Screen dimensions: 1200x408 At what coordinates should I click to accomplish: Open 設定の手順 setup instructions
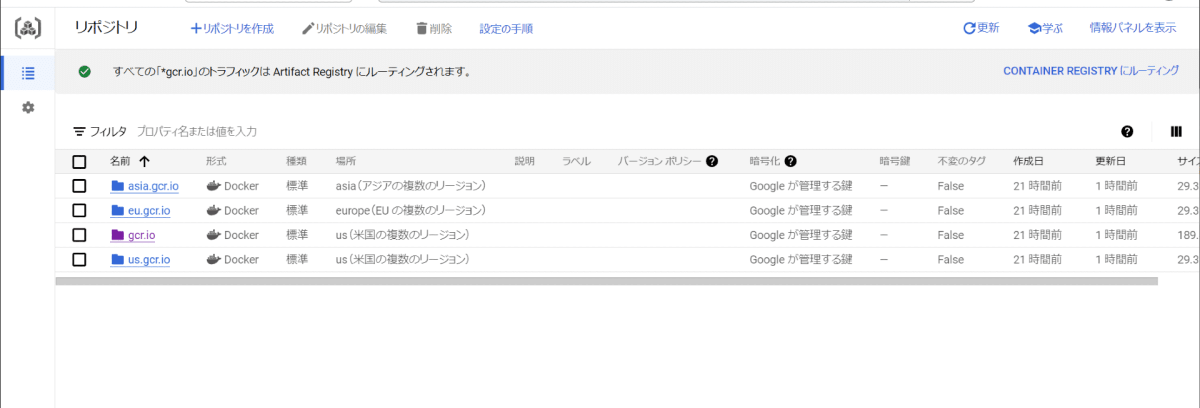(506, 29)
